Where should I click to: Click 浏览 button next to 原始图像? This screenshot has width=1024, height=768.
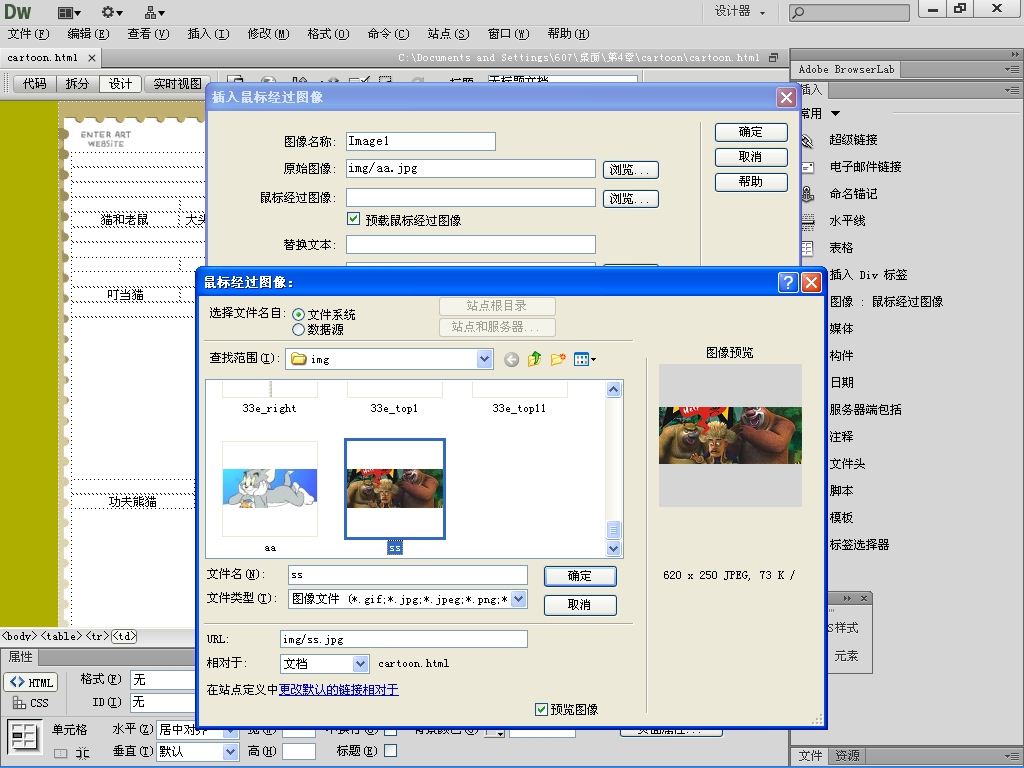click(x=630, y=170)
